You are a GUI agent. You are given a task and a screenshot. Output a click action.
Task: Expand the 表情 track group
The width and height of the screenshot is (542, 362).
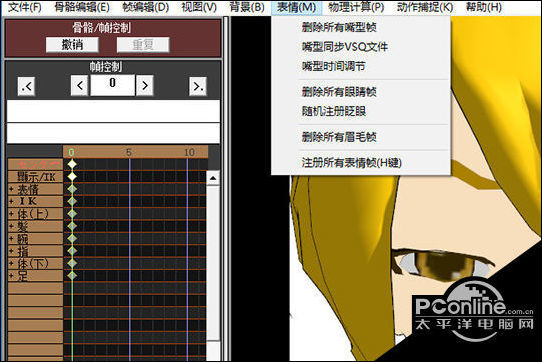click(11, 189)
